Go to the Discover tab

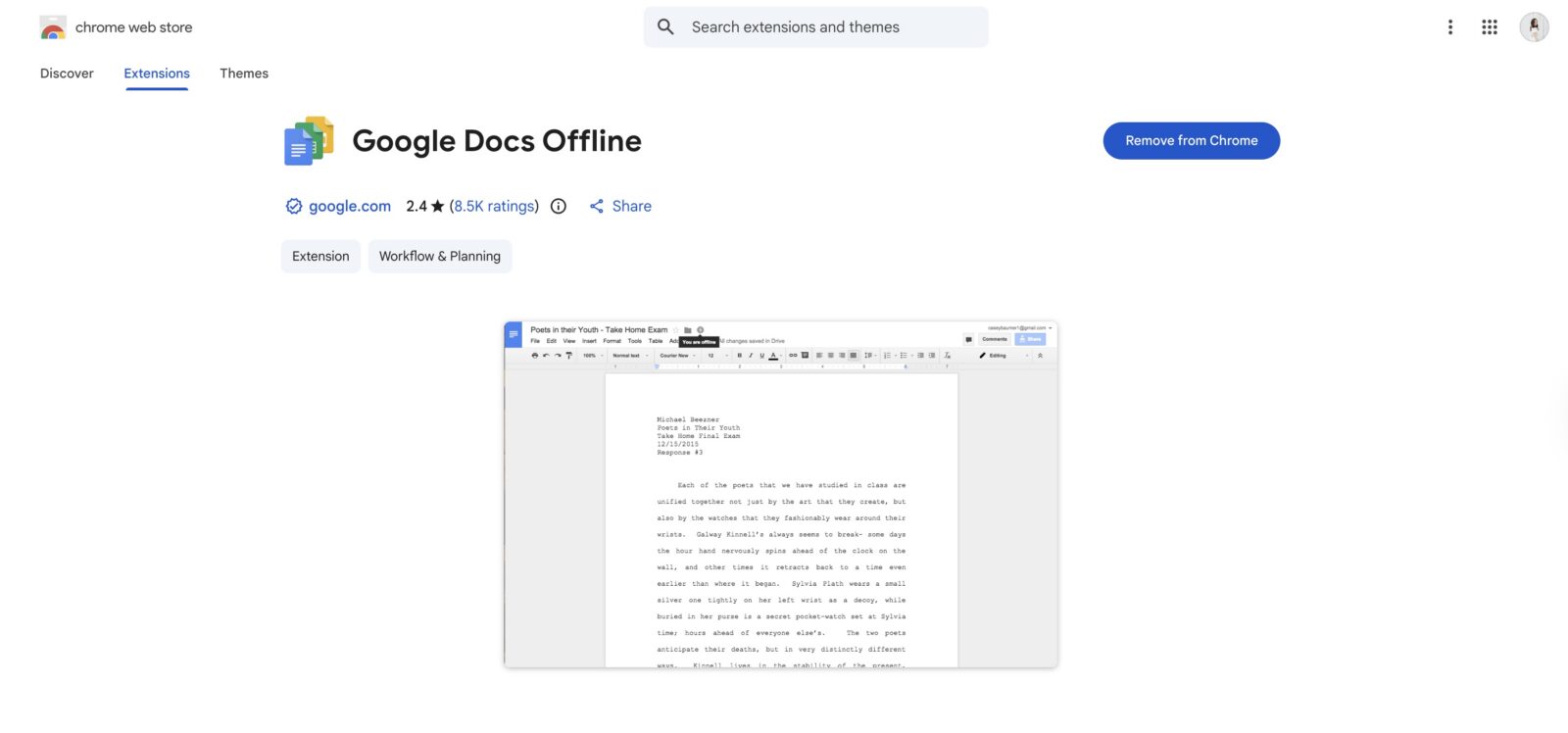pos(67,73)
